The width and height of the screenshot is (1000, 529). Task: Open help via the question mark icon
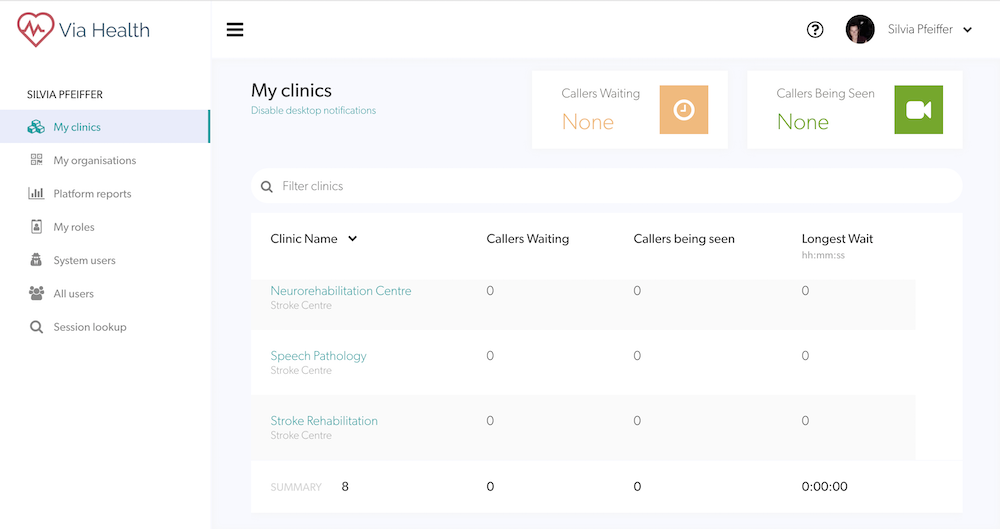814,30
